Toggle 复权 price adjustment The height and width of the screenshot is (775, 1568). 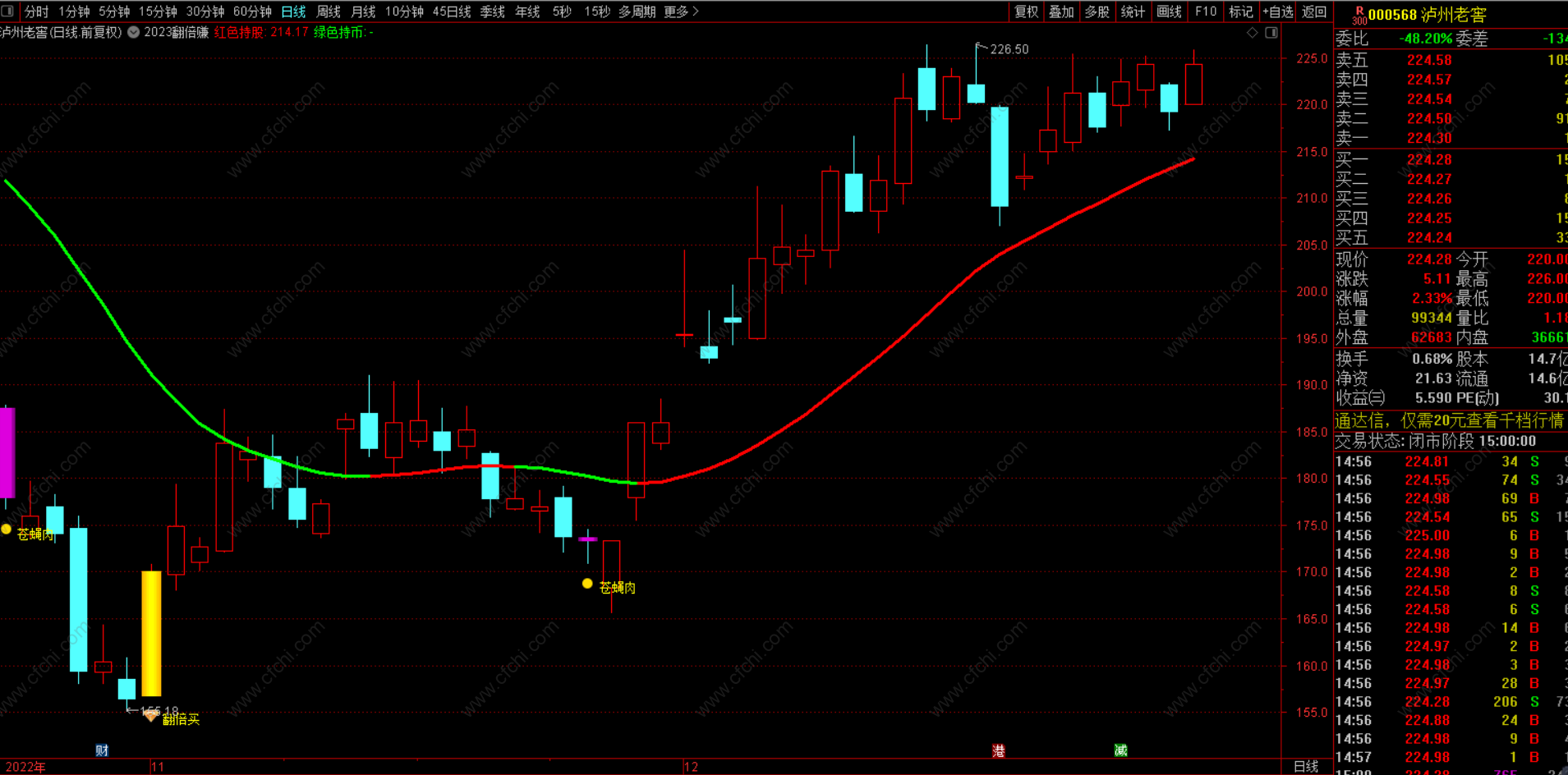1027,11
